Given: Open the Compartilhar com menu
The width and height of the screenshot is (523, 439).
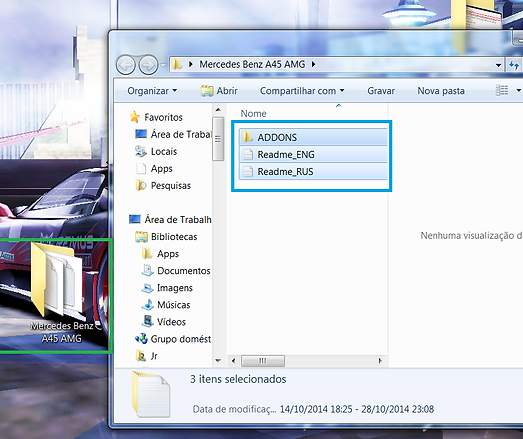Looking at the screenshot, I should pyautogui.click(x=302, y=91).
